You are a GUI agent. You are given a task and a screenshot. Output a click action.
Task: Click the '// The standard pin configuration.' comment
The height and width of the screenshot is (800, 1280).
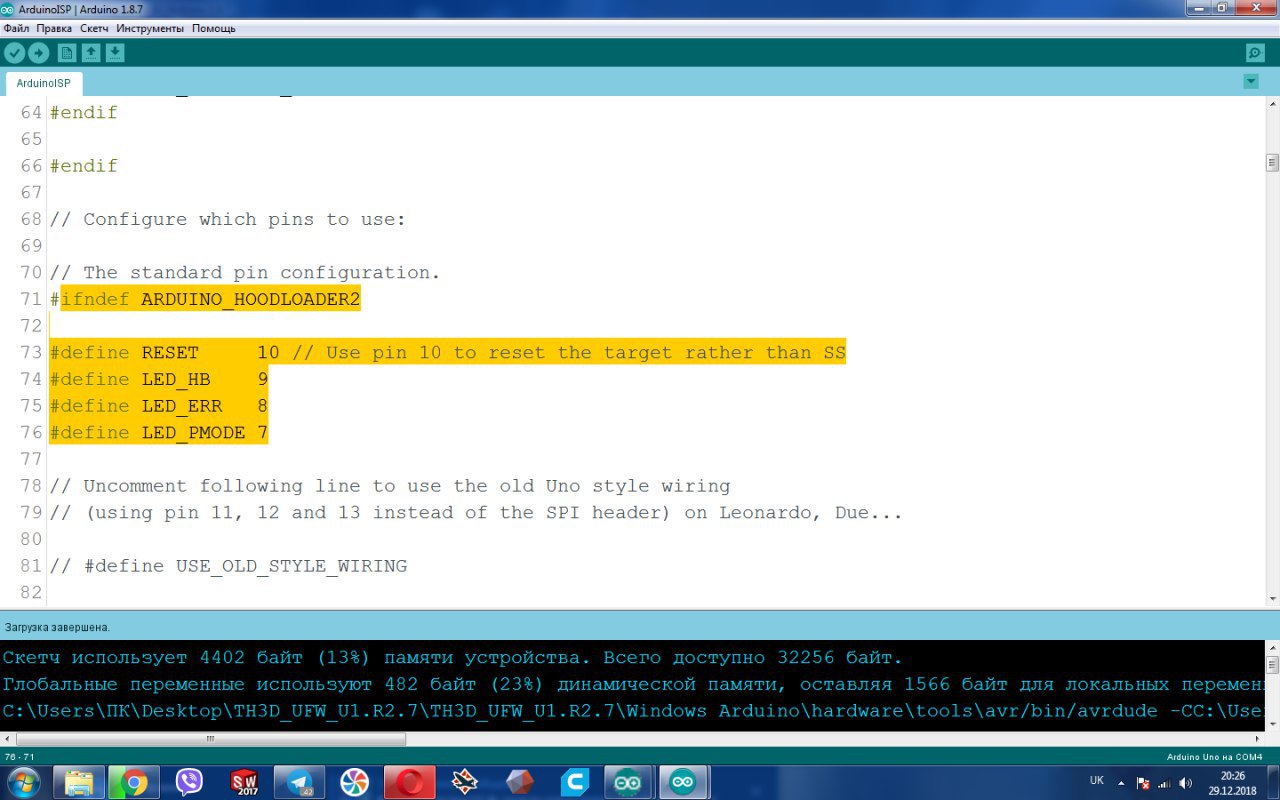pyautogui.click(x=245, y=272)
